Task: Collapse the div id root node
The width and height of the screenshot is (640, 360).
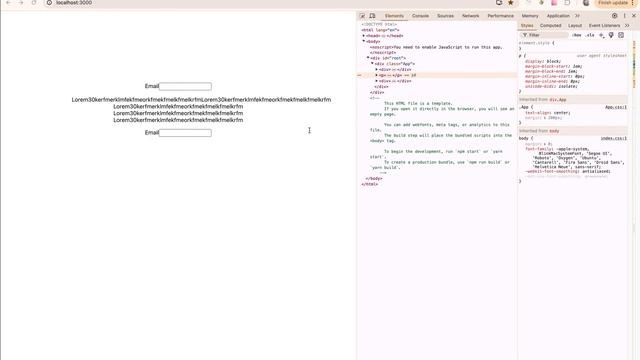Action: click(x=368, y=58)
